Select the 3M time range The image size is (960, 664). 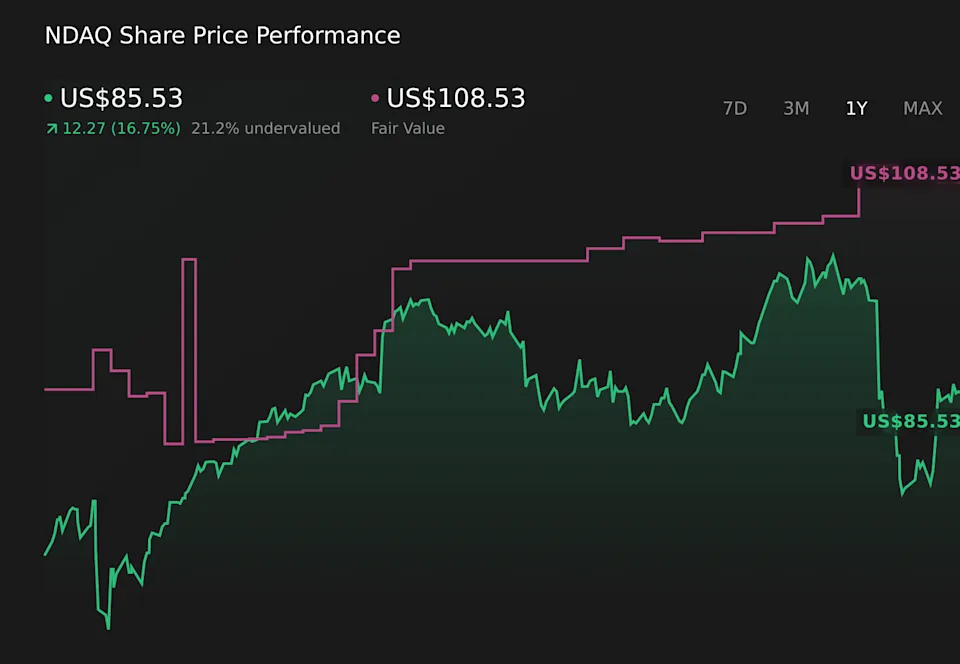click(x=796, y=108)
